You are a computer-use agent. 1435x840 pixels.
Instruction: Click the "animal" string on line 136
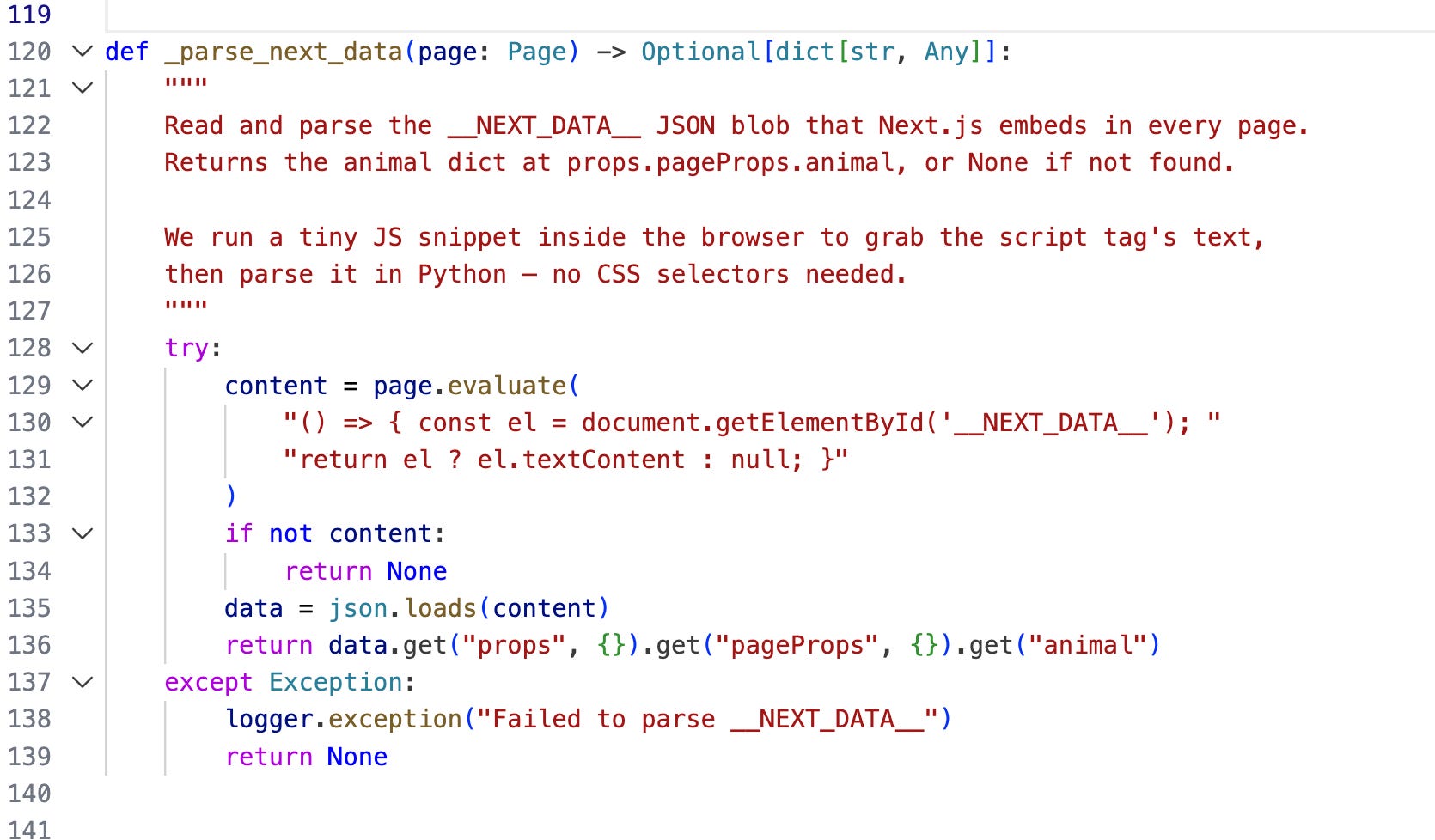tap(1089, 645)
